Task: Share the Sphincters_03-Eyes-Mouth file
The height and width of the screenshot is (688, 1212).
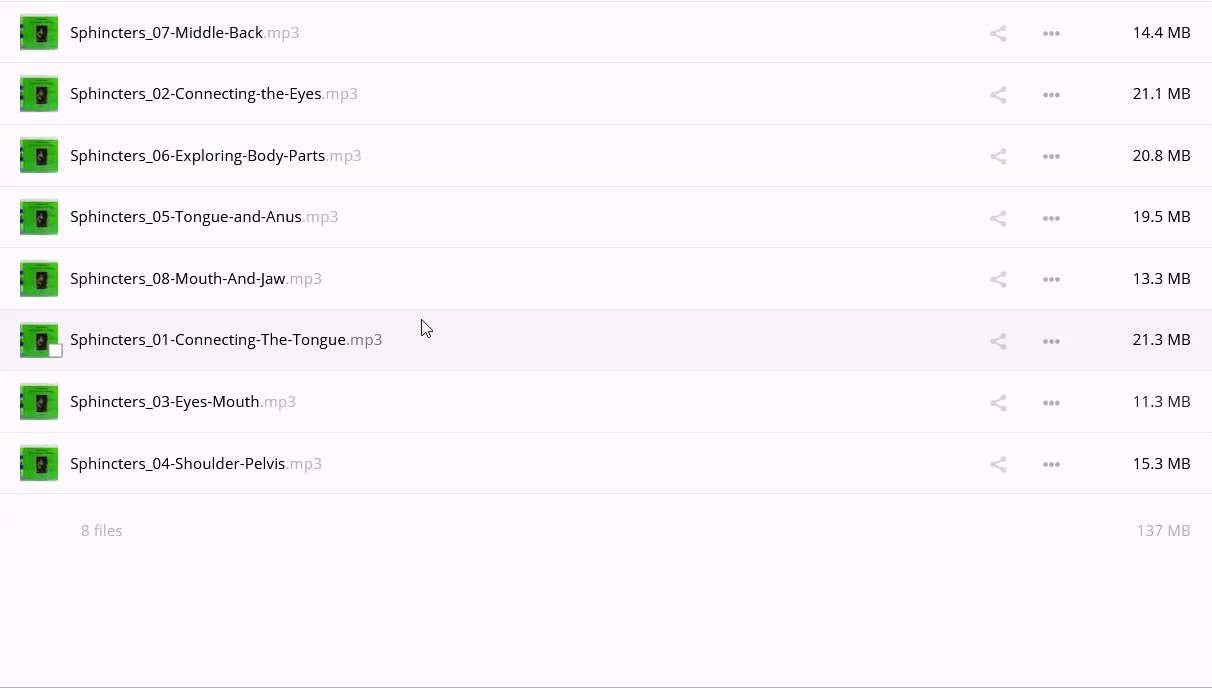Action: (x=998, y=403)
